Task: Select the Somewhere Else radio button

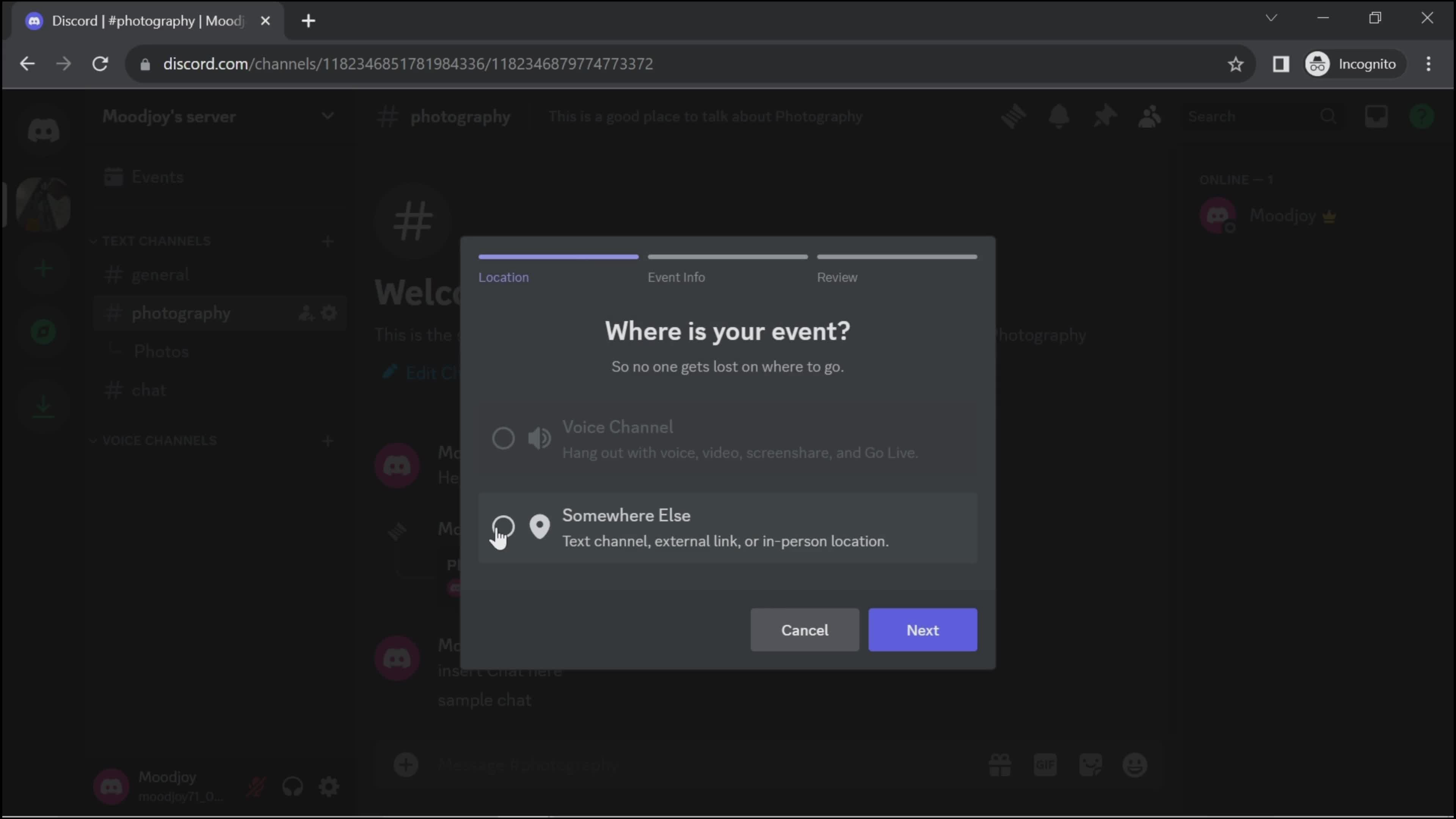Action: 503,527
